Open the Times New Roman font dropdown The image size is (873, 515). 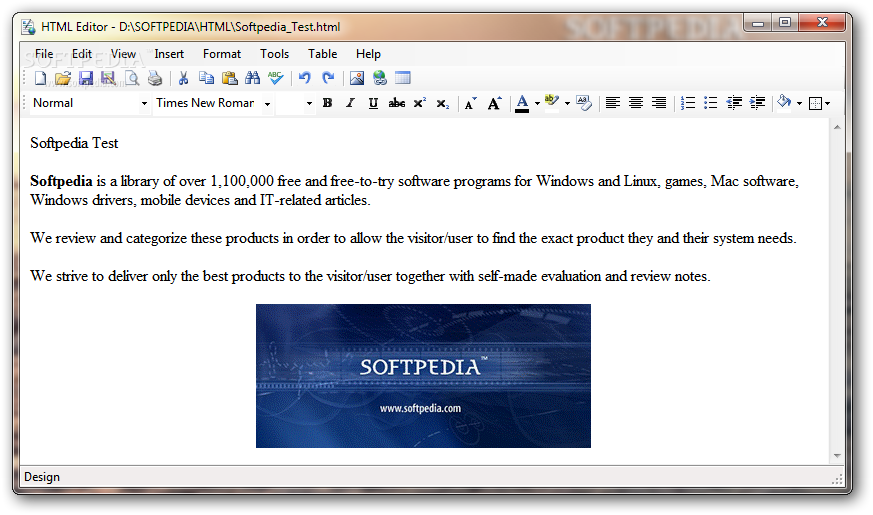point(267,104)
